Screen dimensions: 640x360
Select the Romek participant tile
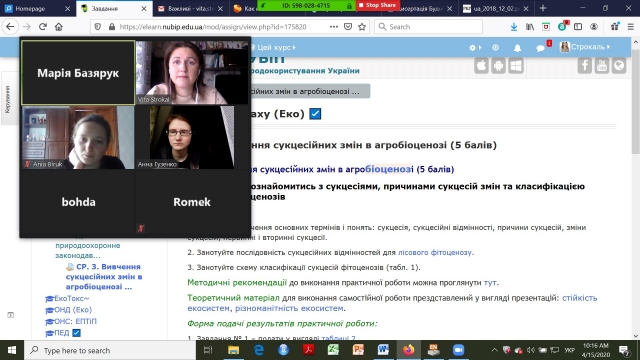pos(192,202)
